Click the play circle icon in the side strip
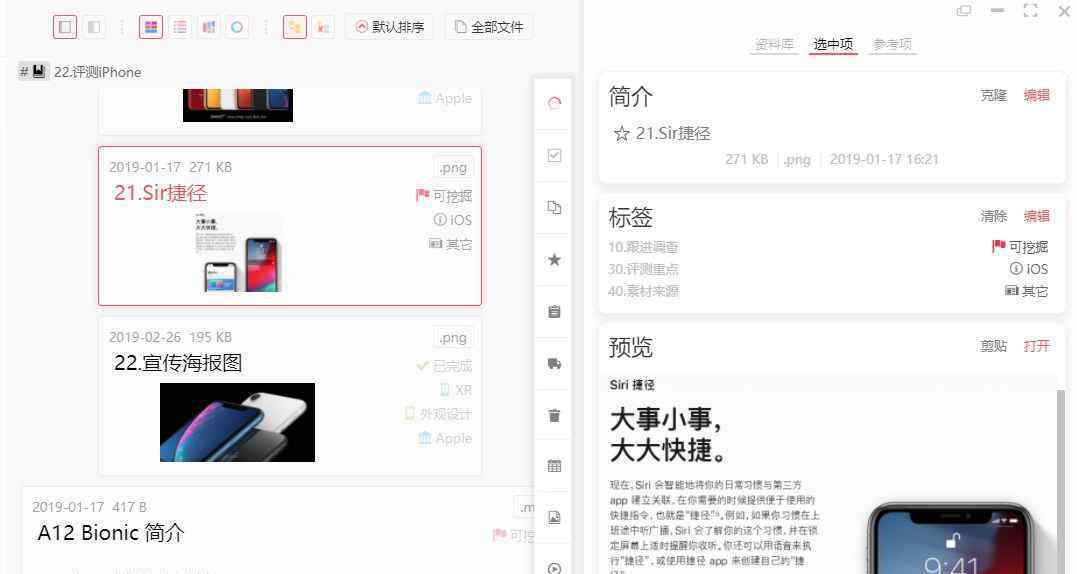The image size is (1077, 574). pos(554,568)
